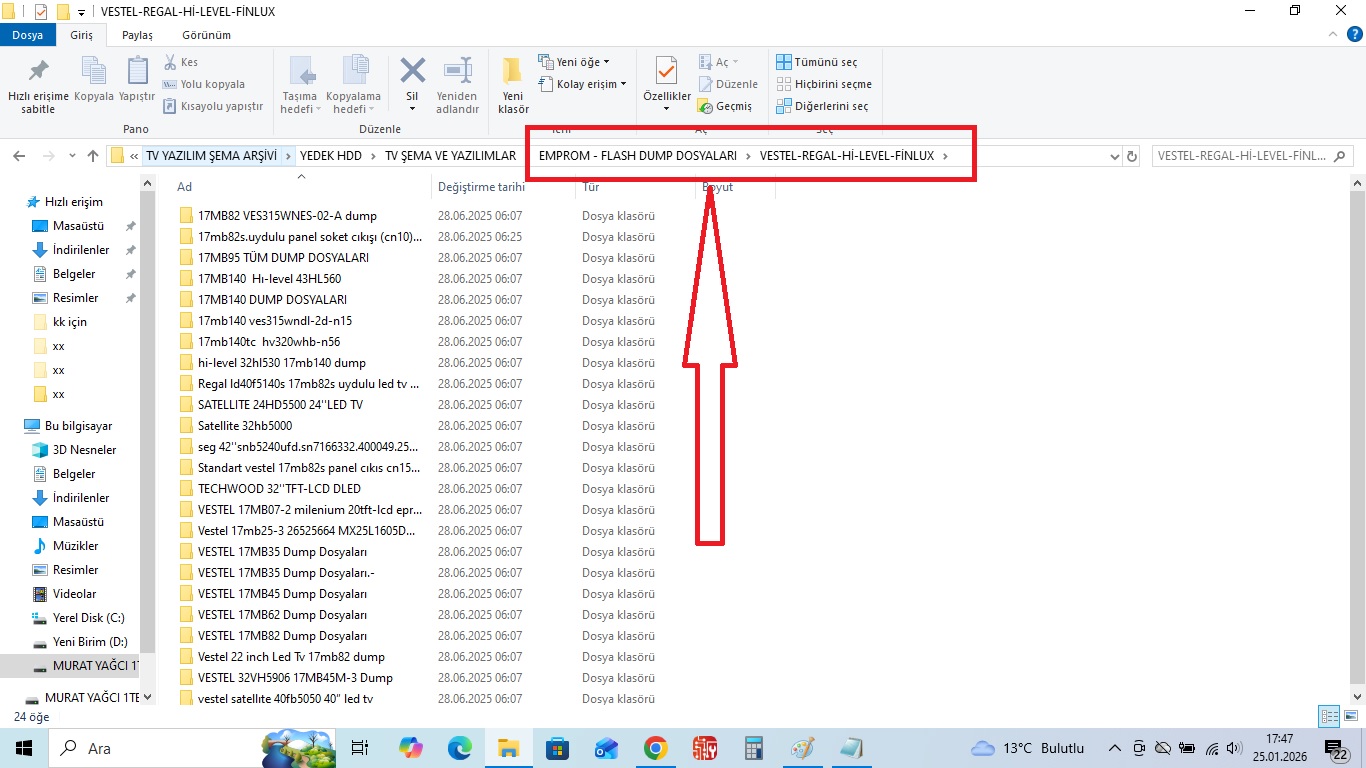
Task: Open Google Chrome from the taskbar
Action: coord(655,748)
